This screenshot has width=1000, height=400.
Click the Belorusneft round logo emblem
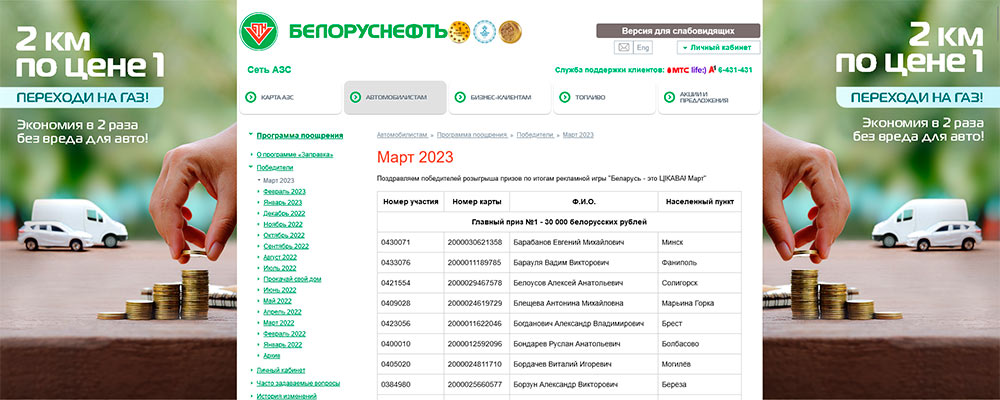(x=258, y=31)
